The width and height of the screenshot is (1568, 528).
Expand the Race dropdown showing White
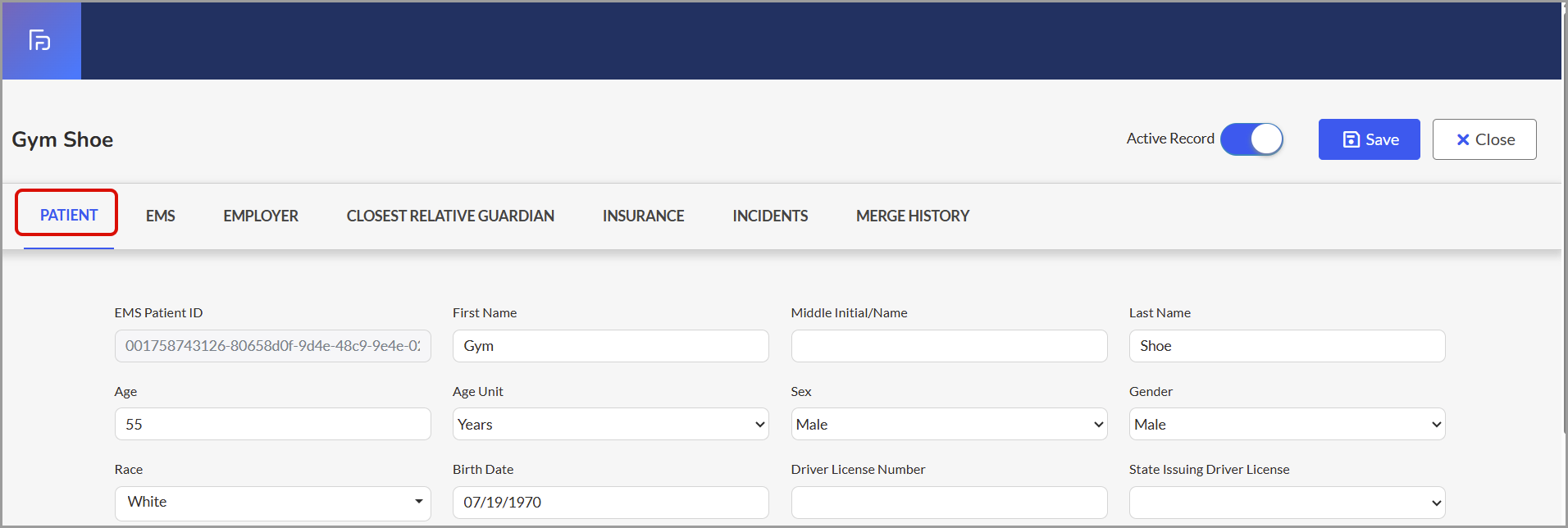[x=273, y=503]
